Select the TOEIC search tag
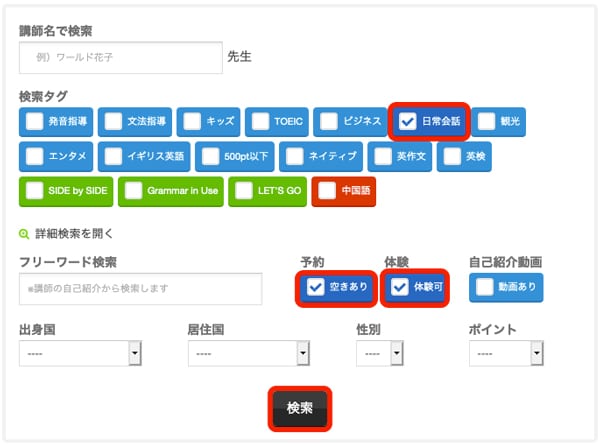 pyautogui.click(x=259, y=122)
